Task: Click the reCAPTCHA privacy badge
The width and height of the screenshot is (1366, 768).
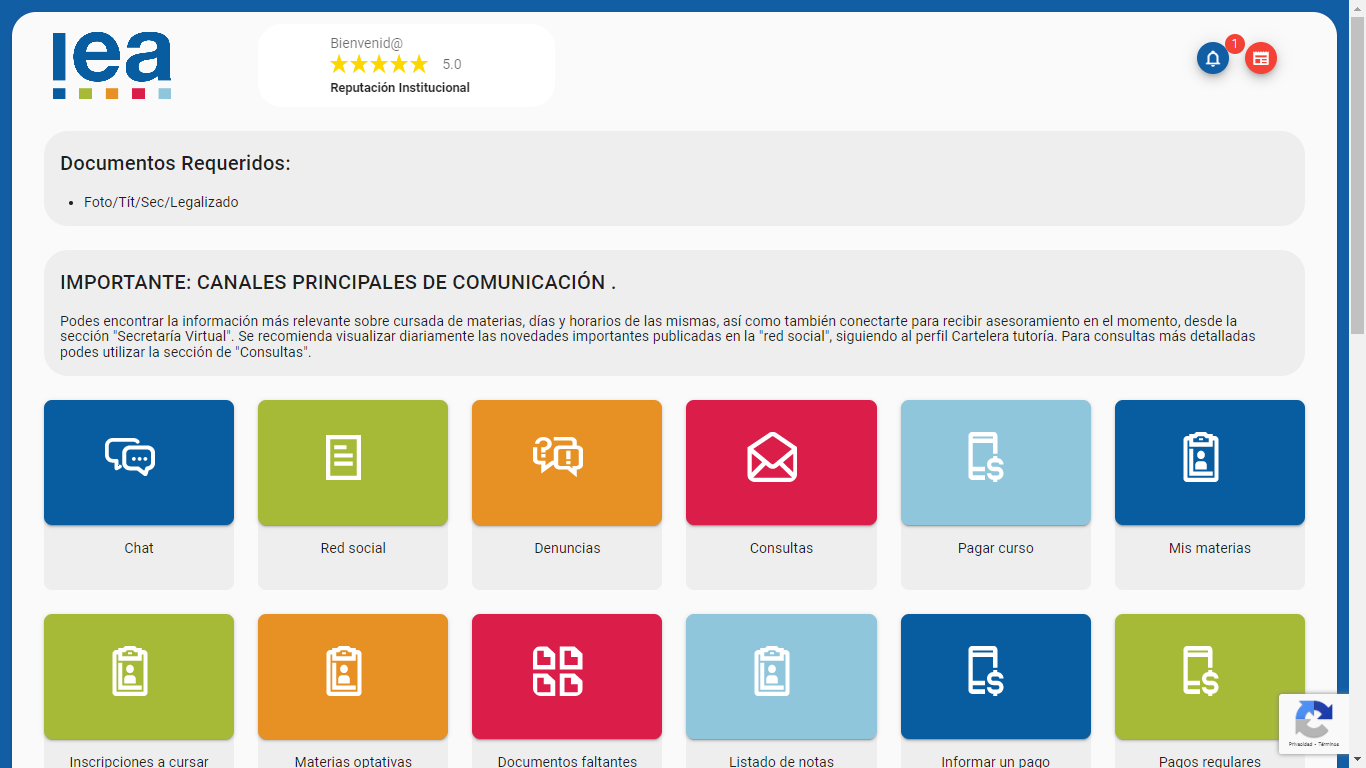Action: (x=1314, y=724)
